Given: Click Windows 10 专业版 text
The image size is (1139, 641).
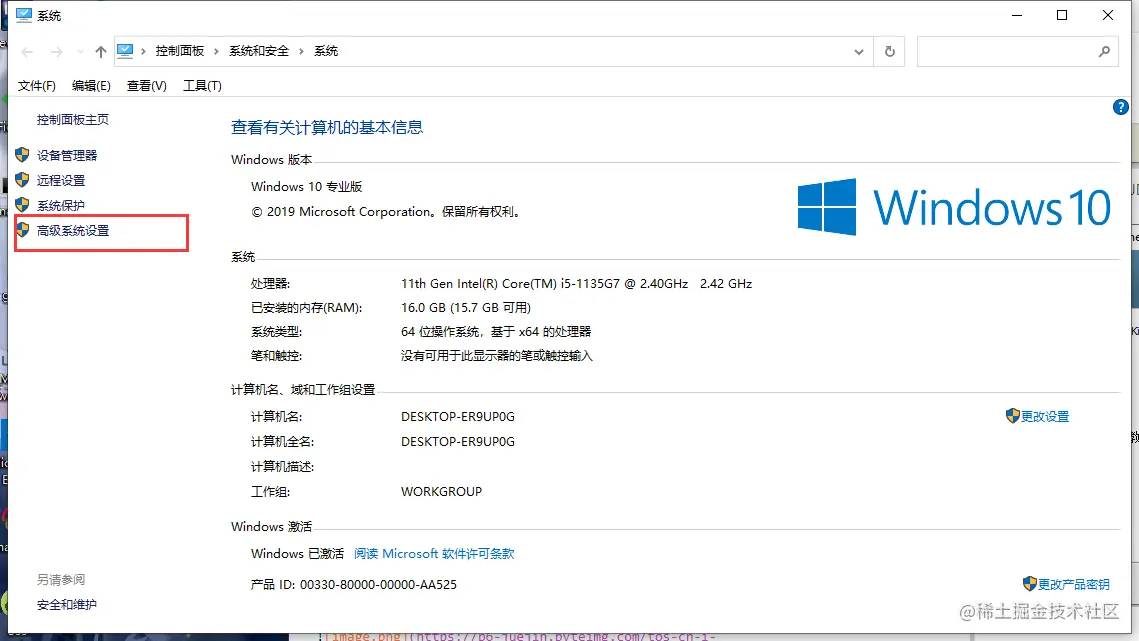Looking at the screenshot, I should point(307,187).
